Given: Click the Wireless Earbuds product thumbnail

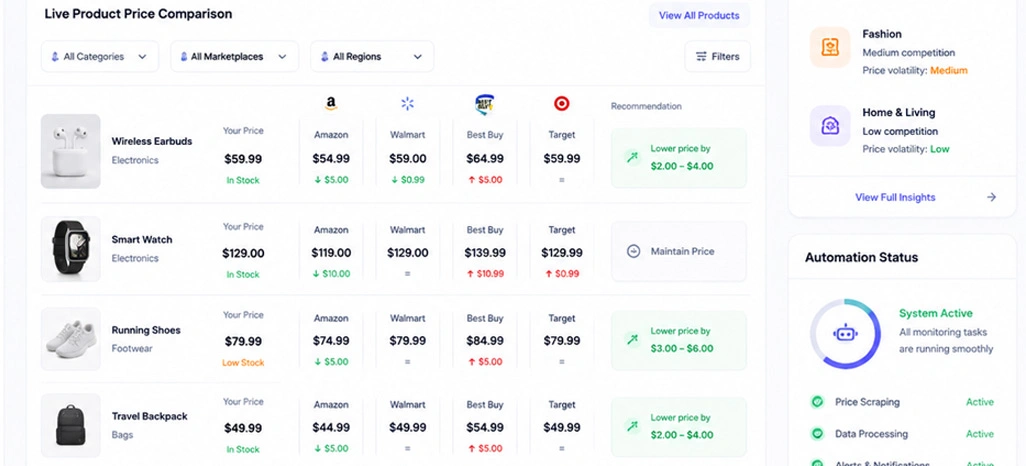Looking at the screenshot, I should point(71,151).
